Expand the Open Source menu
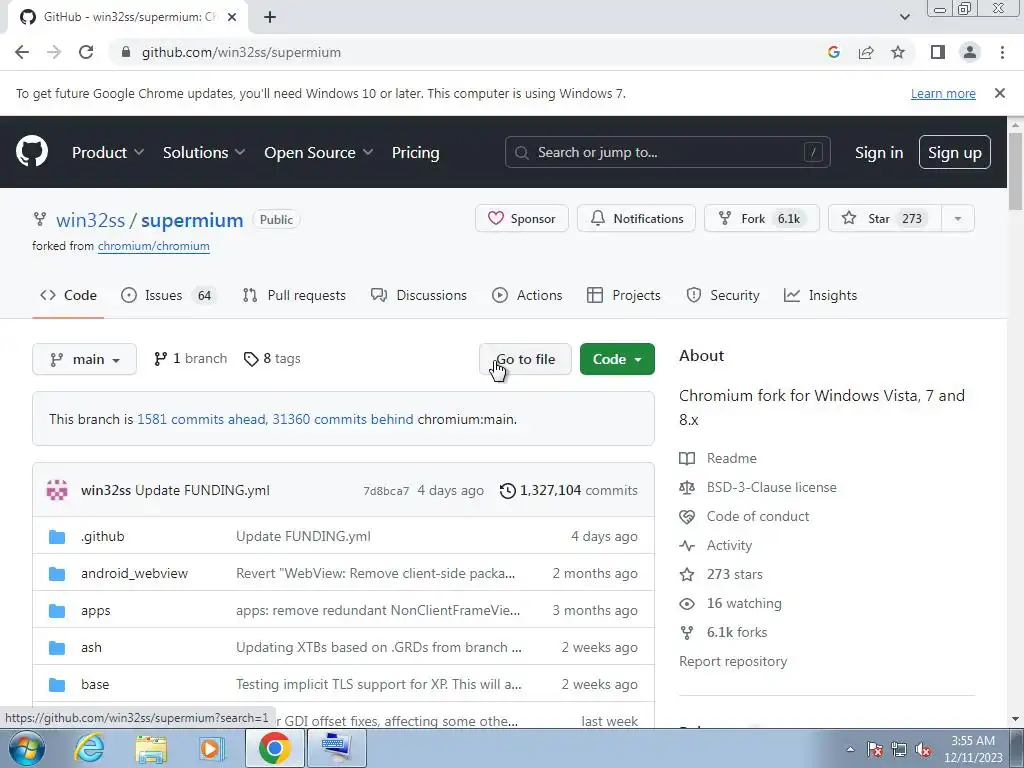 [x=319, y=152]
